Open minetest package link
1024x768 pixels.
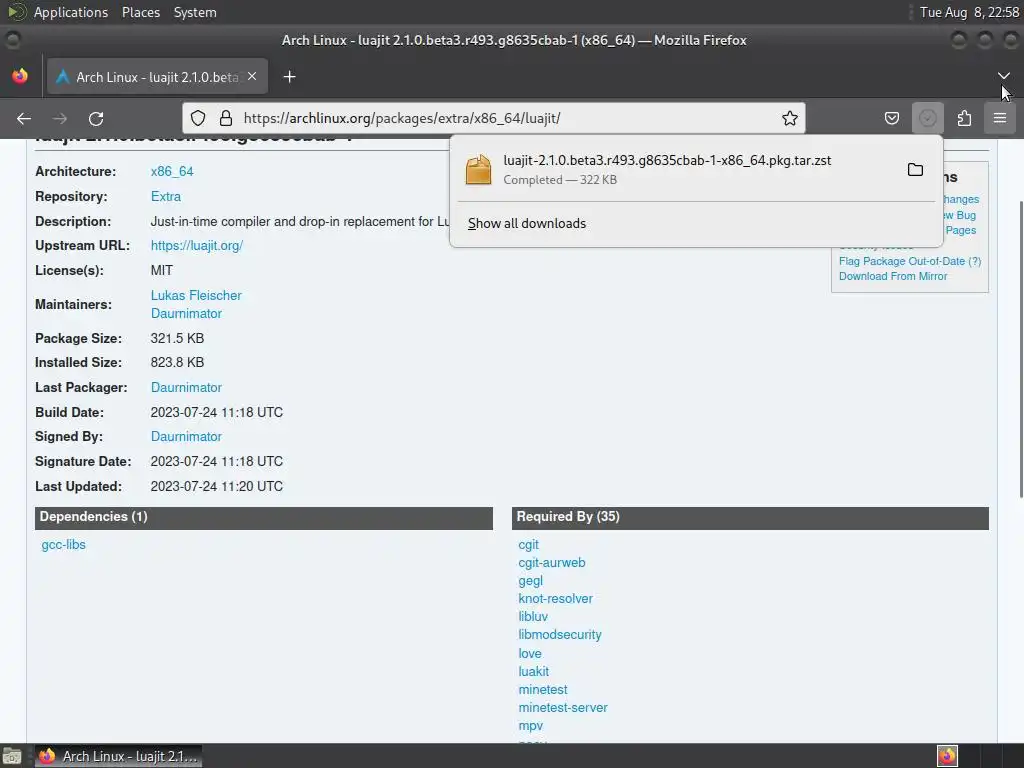coord(543,690)
